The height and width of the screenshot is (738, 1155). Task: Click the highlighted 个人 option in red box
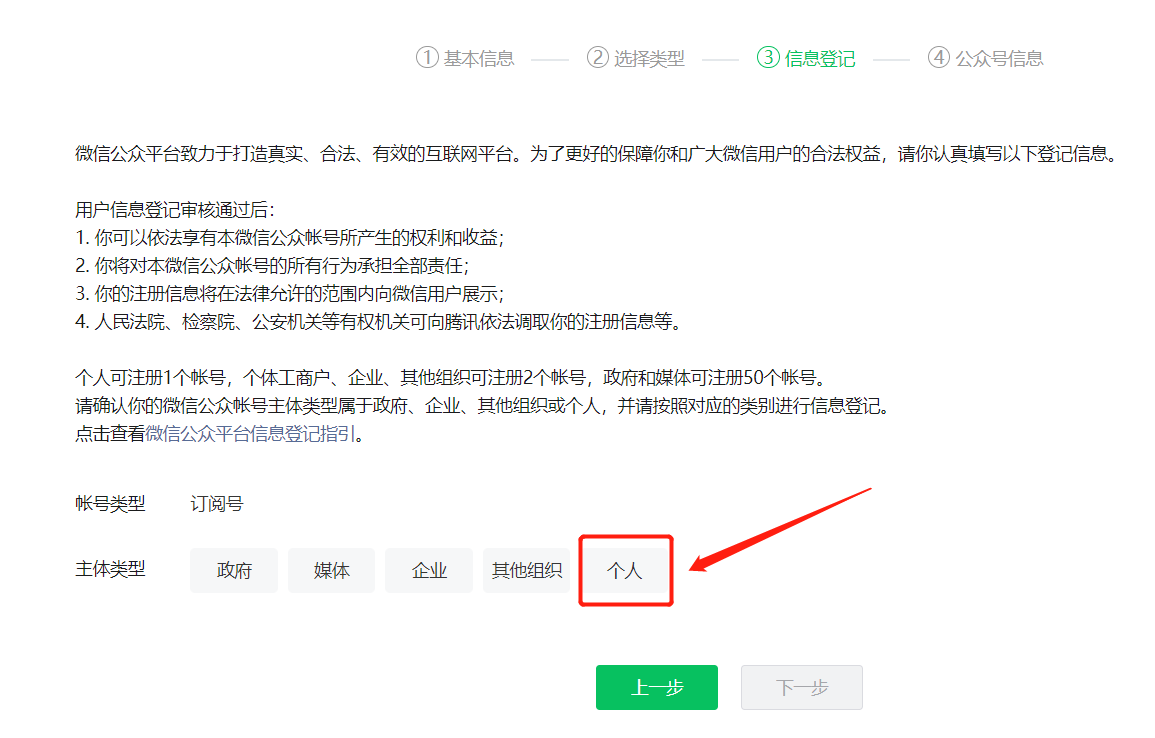(x=626, y=570)
